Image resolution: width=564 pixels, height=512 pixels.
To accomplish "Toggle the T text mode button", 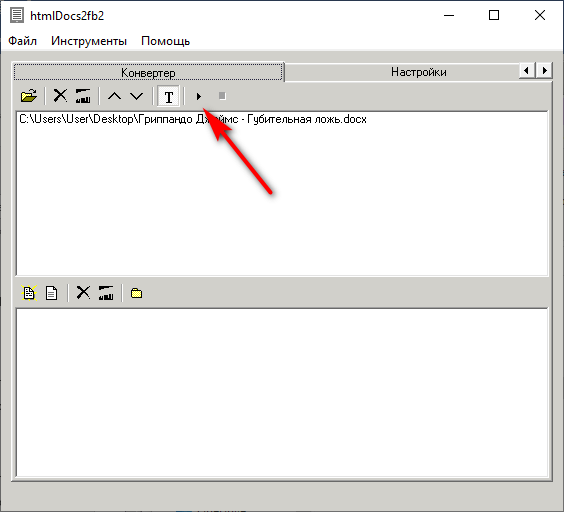I will click(168, 96).
